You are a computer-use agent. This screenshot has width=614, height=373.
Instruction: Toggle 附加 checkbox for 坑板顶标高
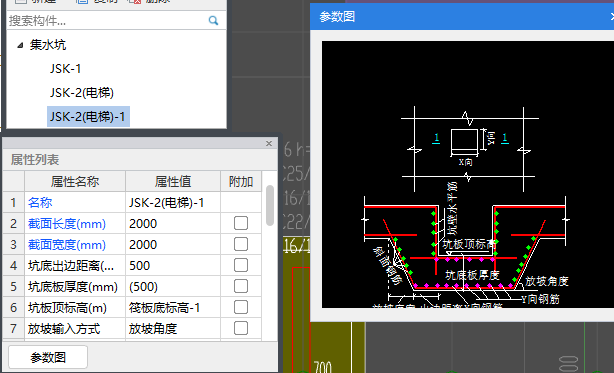pyautogui.click(x=241, y=307)
